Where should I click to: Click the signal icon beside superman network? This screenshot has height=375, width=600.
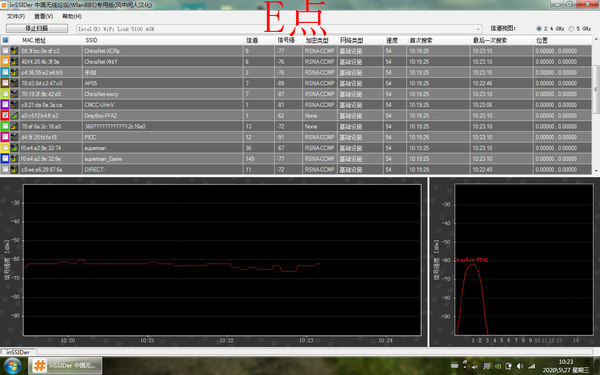coord(14,148)
